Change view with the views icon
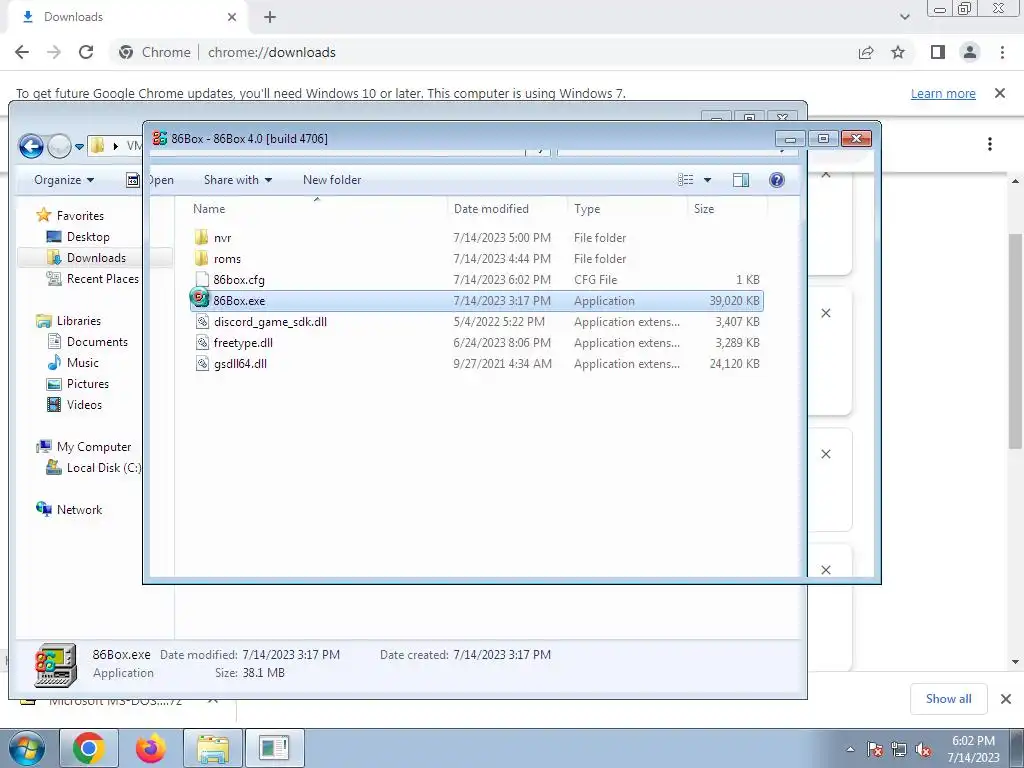 coord(686,180)
